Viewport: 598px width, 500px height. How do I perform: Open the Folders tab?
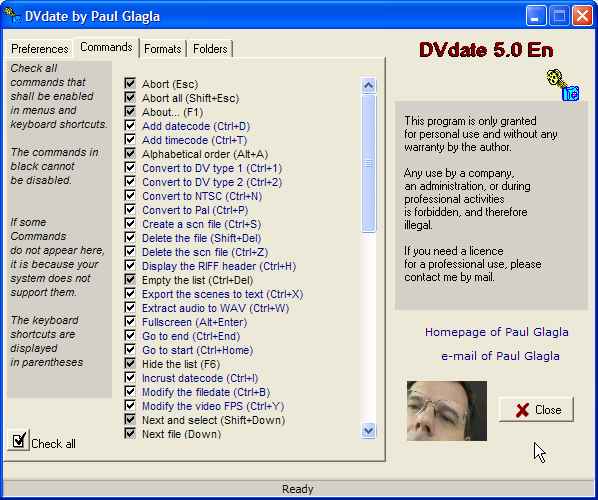tap(210, 49)
